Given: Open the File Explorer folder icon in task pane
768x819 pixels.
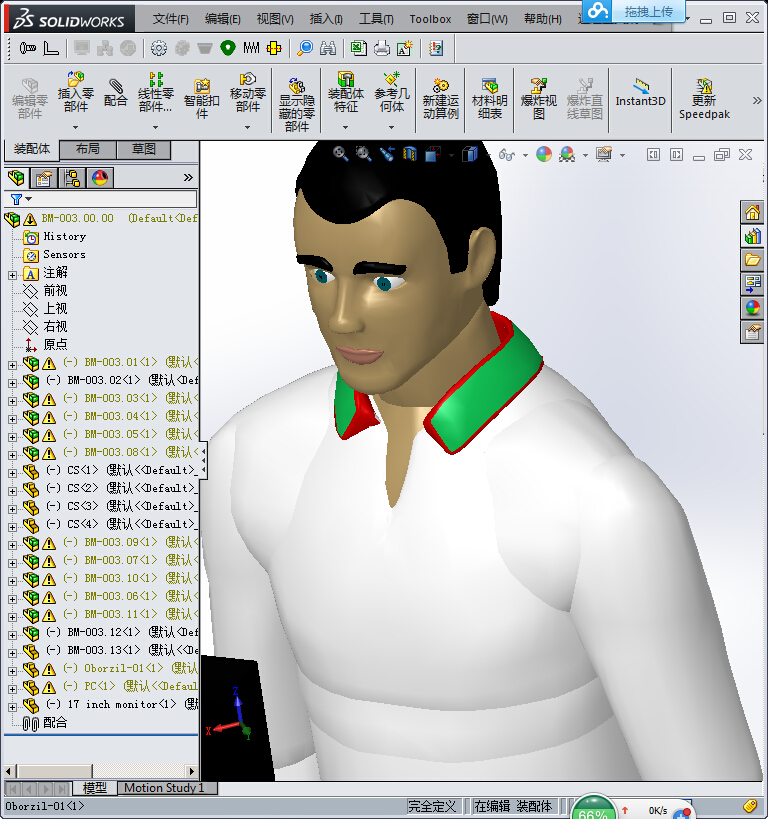Looking at the screenshot, I should [752, 260].
